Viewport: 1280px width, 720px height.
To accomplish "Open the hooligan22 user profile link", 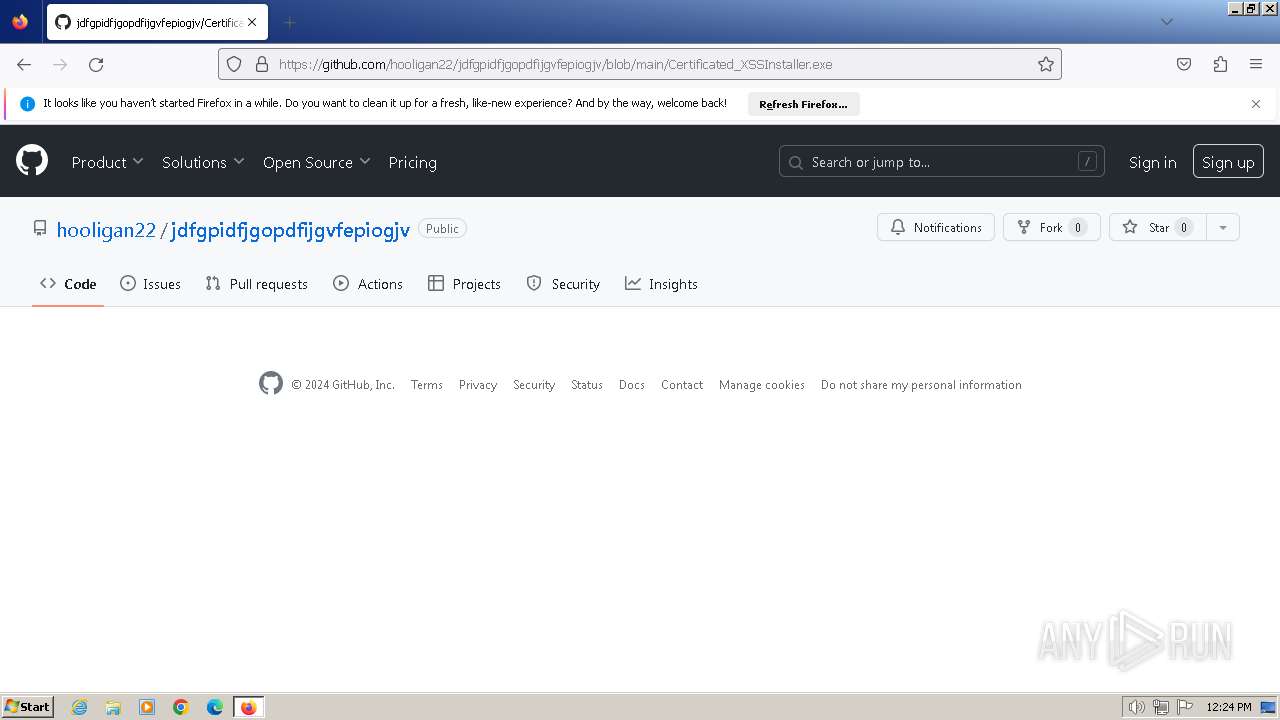I will (106, 230).
